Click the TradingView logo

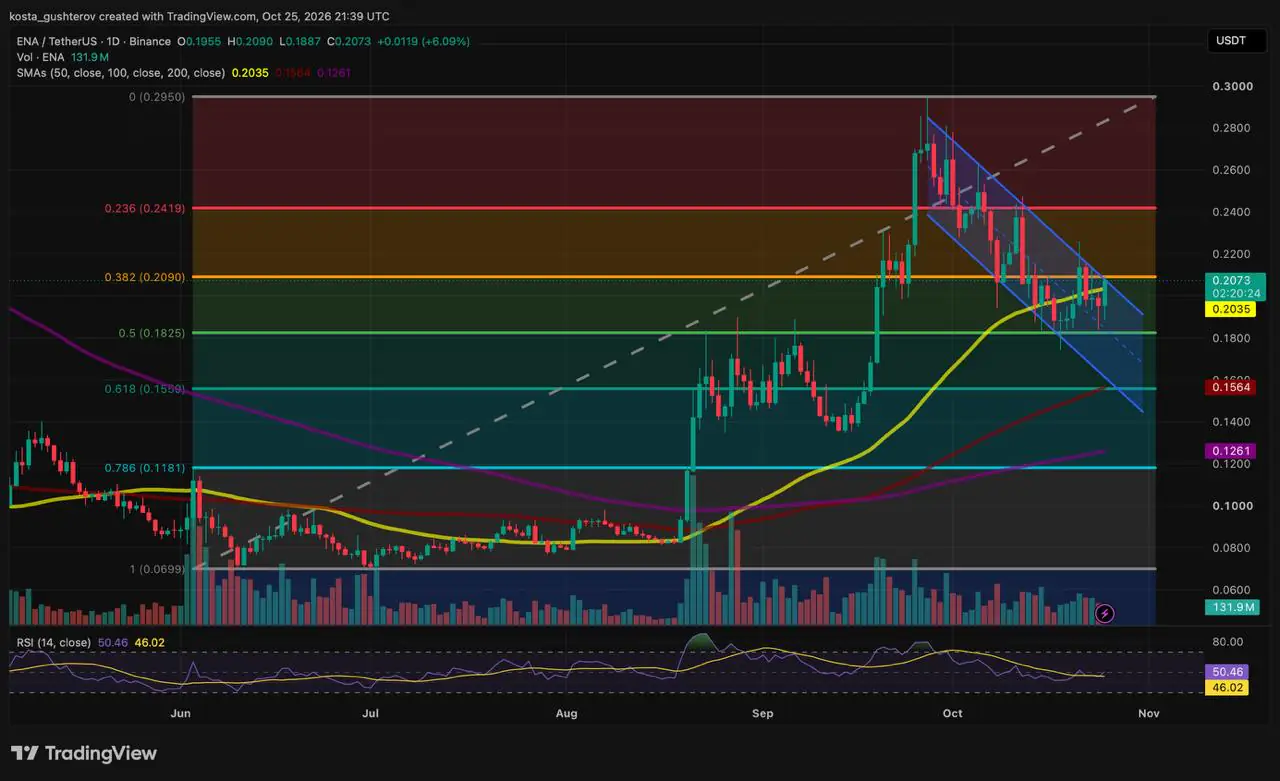pos(84,753)
